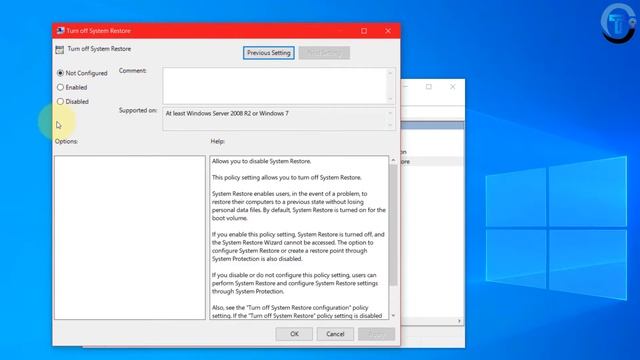Click the Comment scrollbar down arrow
This screenshot has width=640, height=360.
390,99
